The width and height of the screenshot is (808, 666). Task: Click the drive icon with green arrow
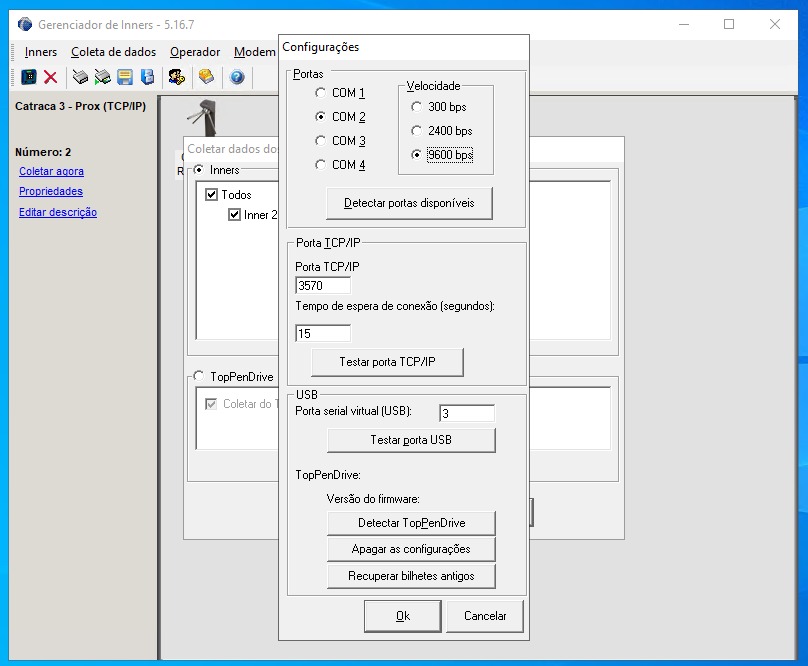click(x=102, y=77)
